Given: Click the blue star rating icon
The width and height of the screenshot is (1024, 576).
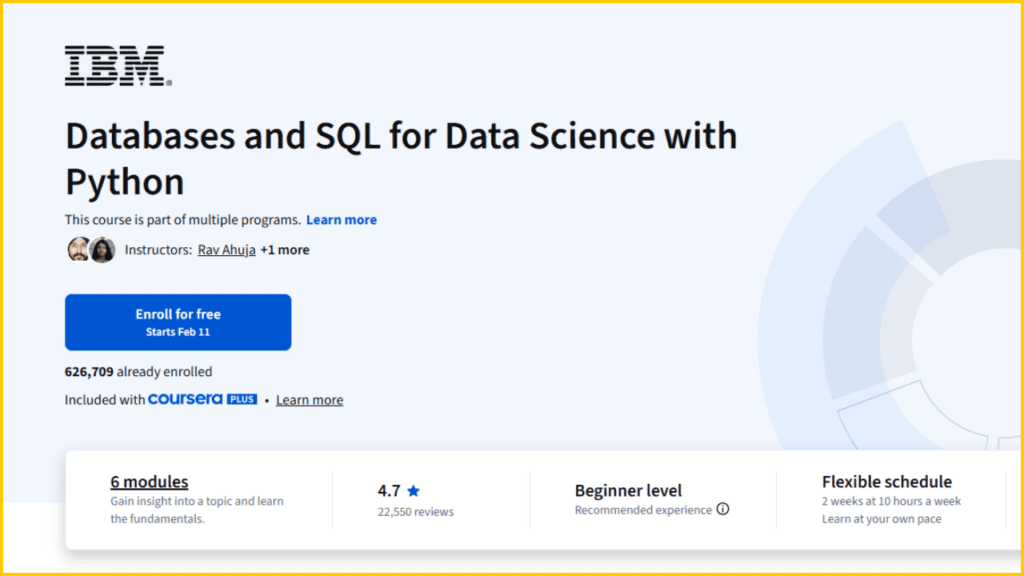Looking at the screenshot, I should (413, 490).
